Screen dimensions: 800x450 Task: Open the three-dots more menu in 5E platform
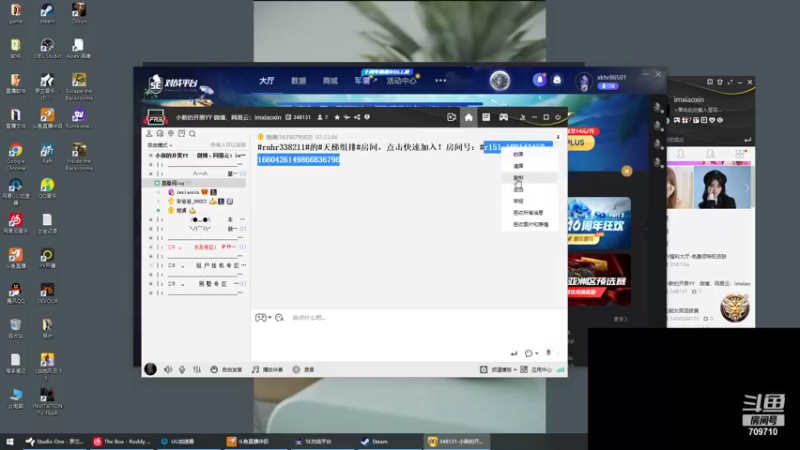click(x=440, y=81)
